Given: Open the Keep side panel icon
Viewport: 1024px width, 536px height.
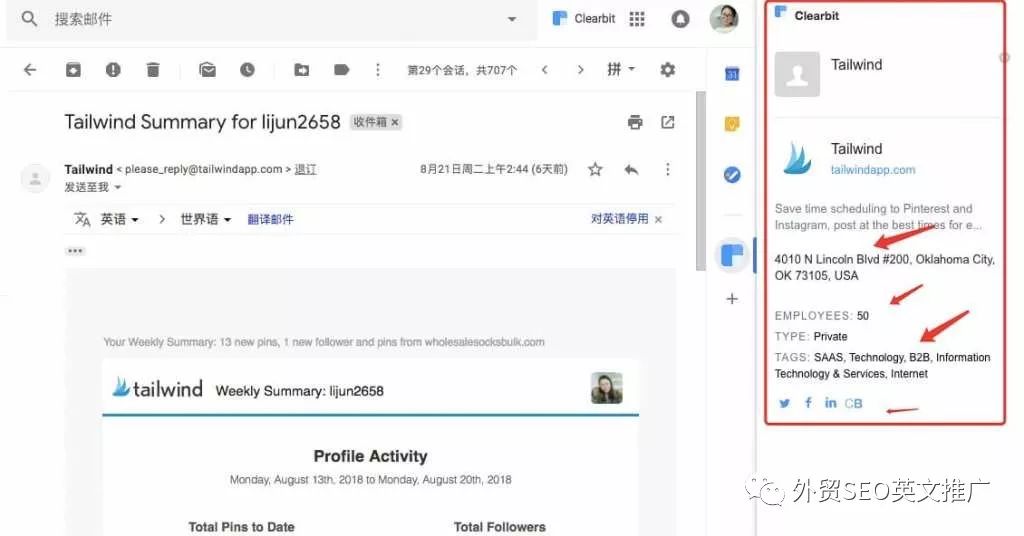Looking at the screenshot, I should tap(732, 124).
